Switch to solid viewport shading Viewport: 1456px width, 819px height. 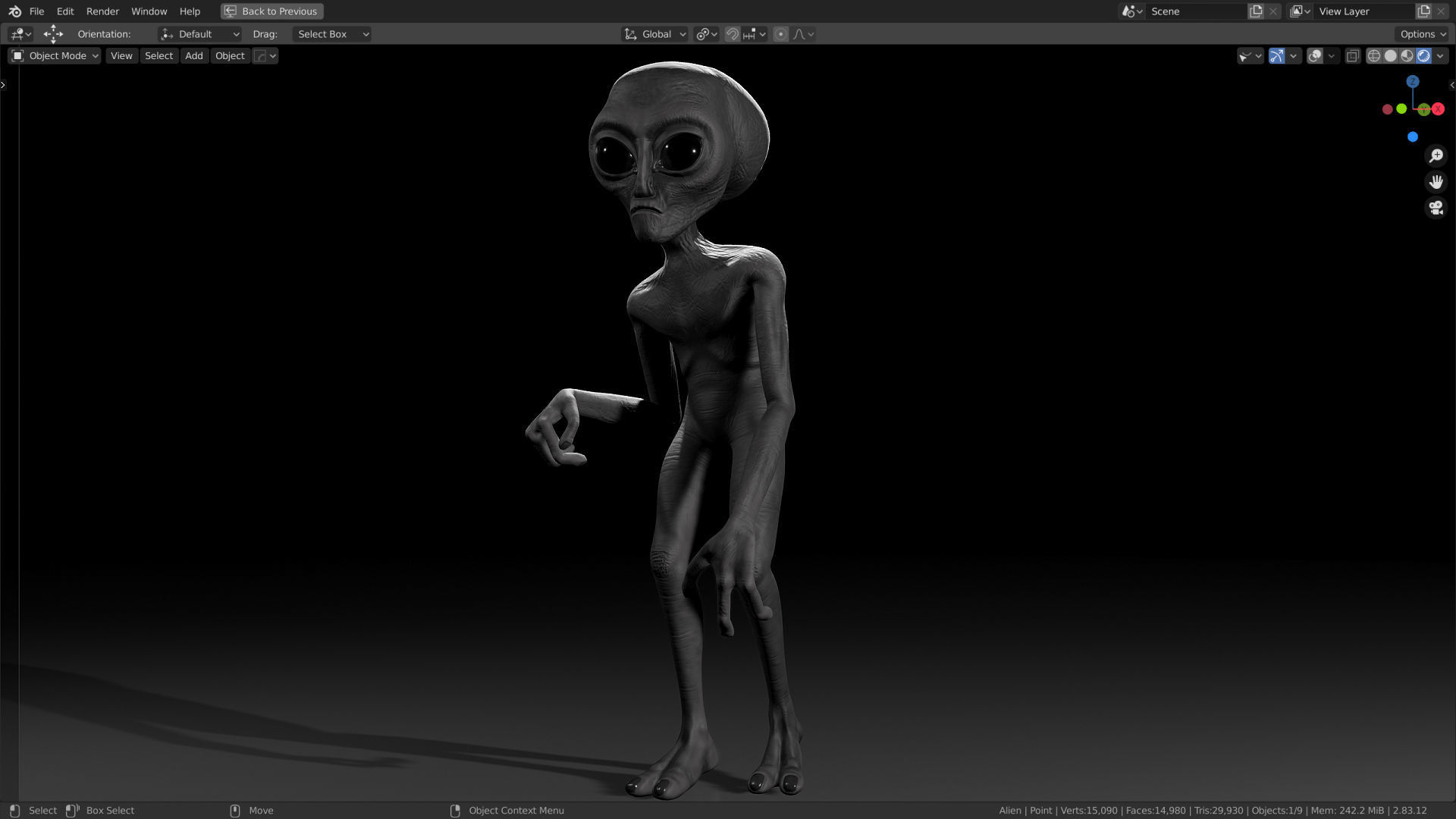point(1390,56)
